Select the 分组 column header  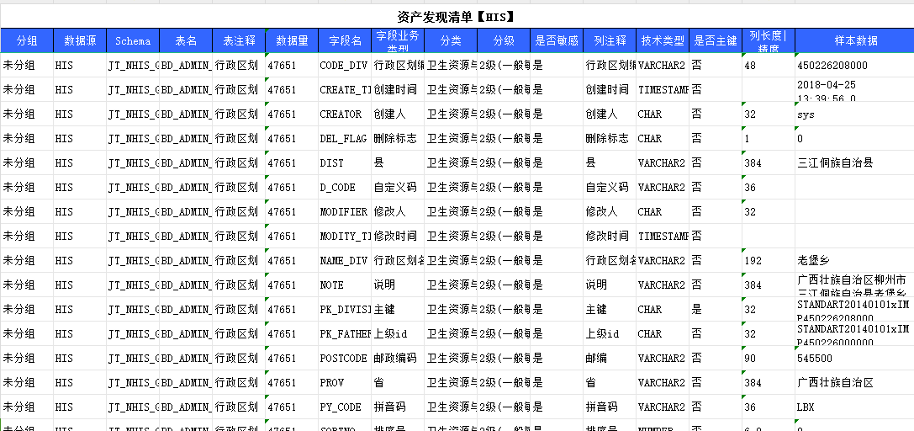(x=26, y=41)
